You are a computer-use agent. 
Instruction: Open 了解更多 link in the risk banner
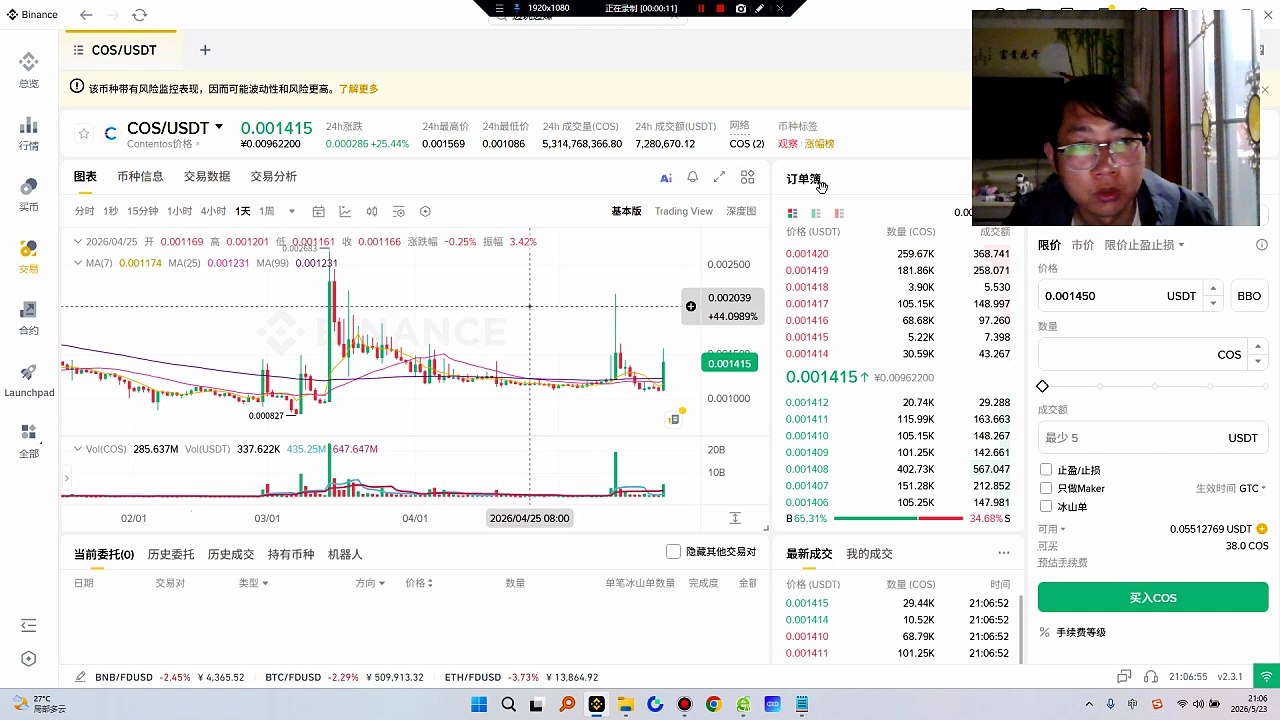click(x=359, y=89)
